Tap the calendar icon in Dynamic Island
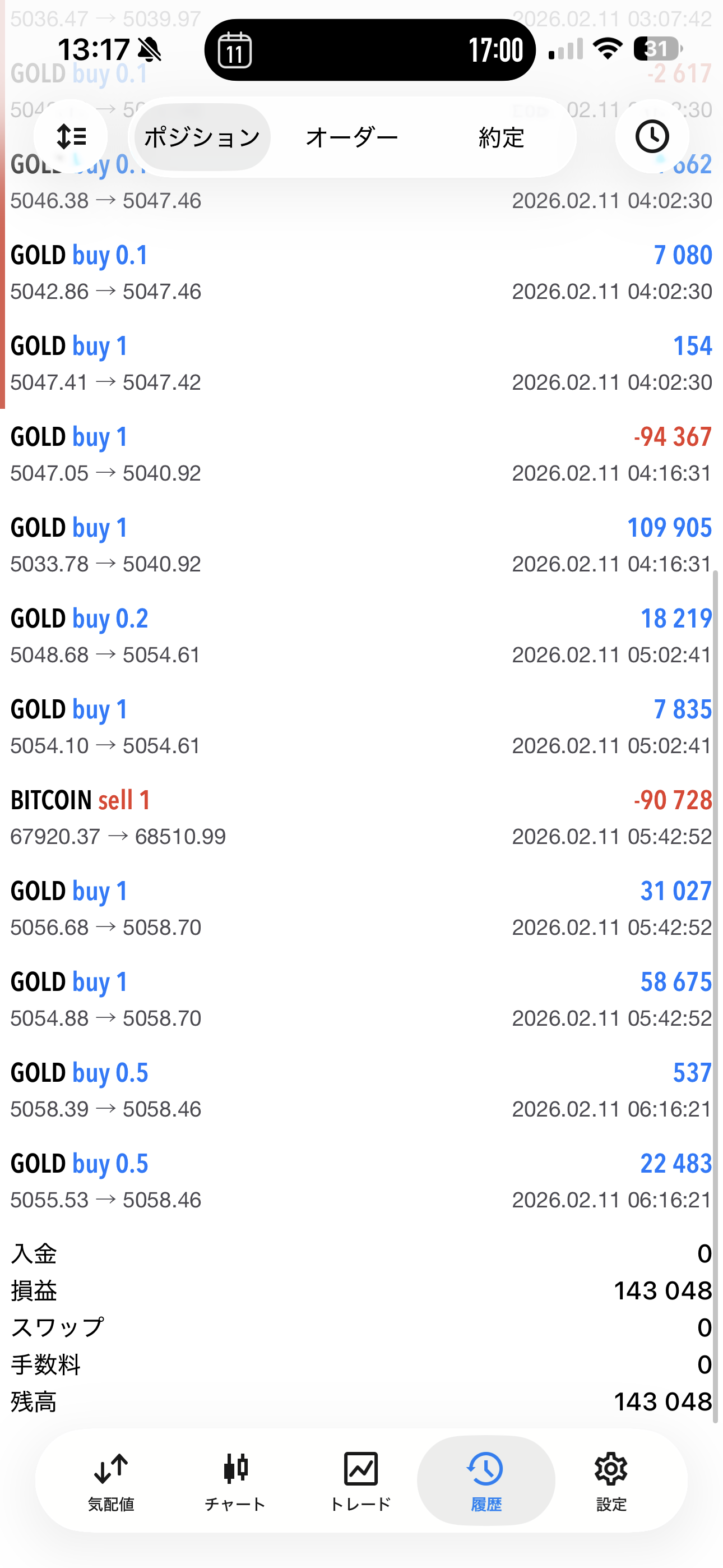This screenshot has width=723, height=1568. click(x=235, y=50)
